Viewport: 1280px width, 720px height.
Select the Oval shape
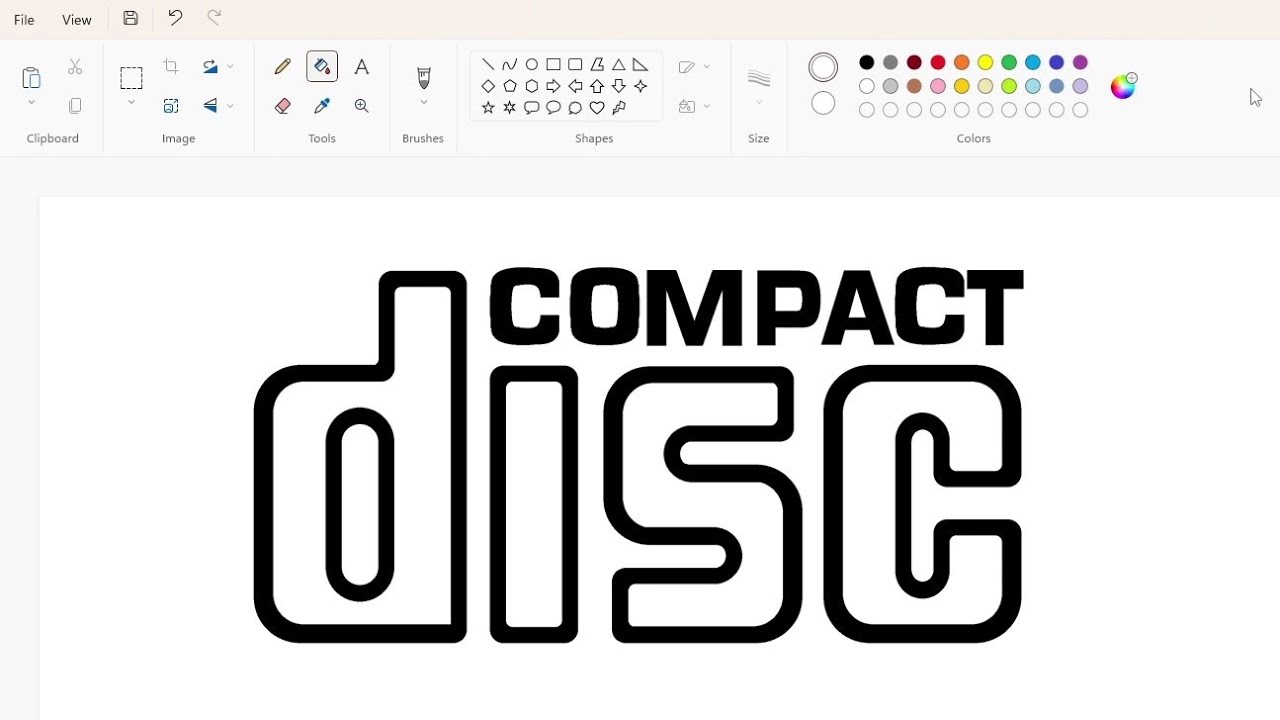(x=532, y=65)
